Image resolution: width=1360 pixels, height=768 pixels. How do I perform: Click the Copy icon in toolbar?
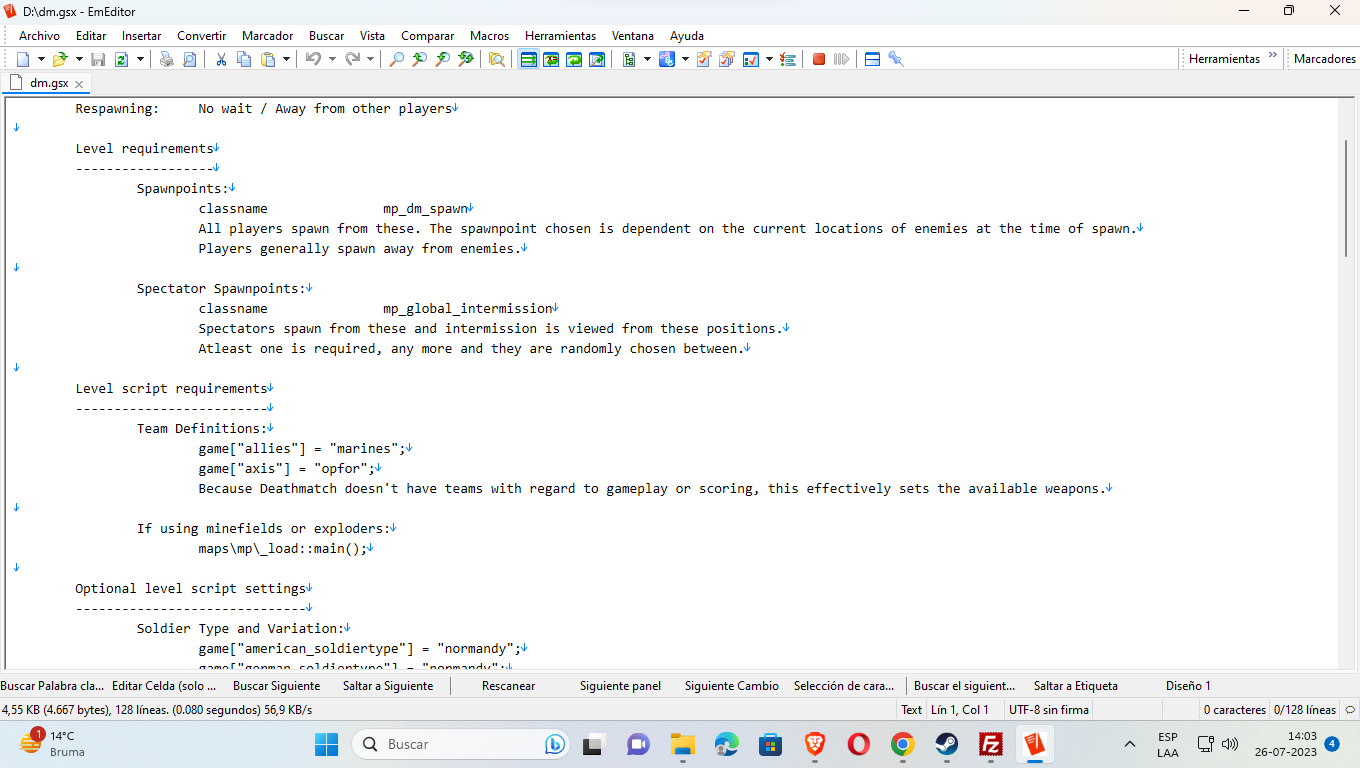click(x=244, y=59)
